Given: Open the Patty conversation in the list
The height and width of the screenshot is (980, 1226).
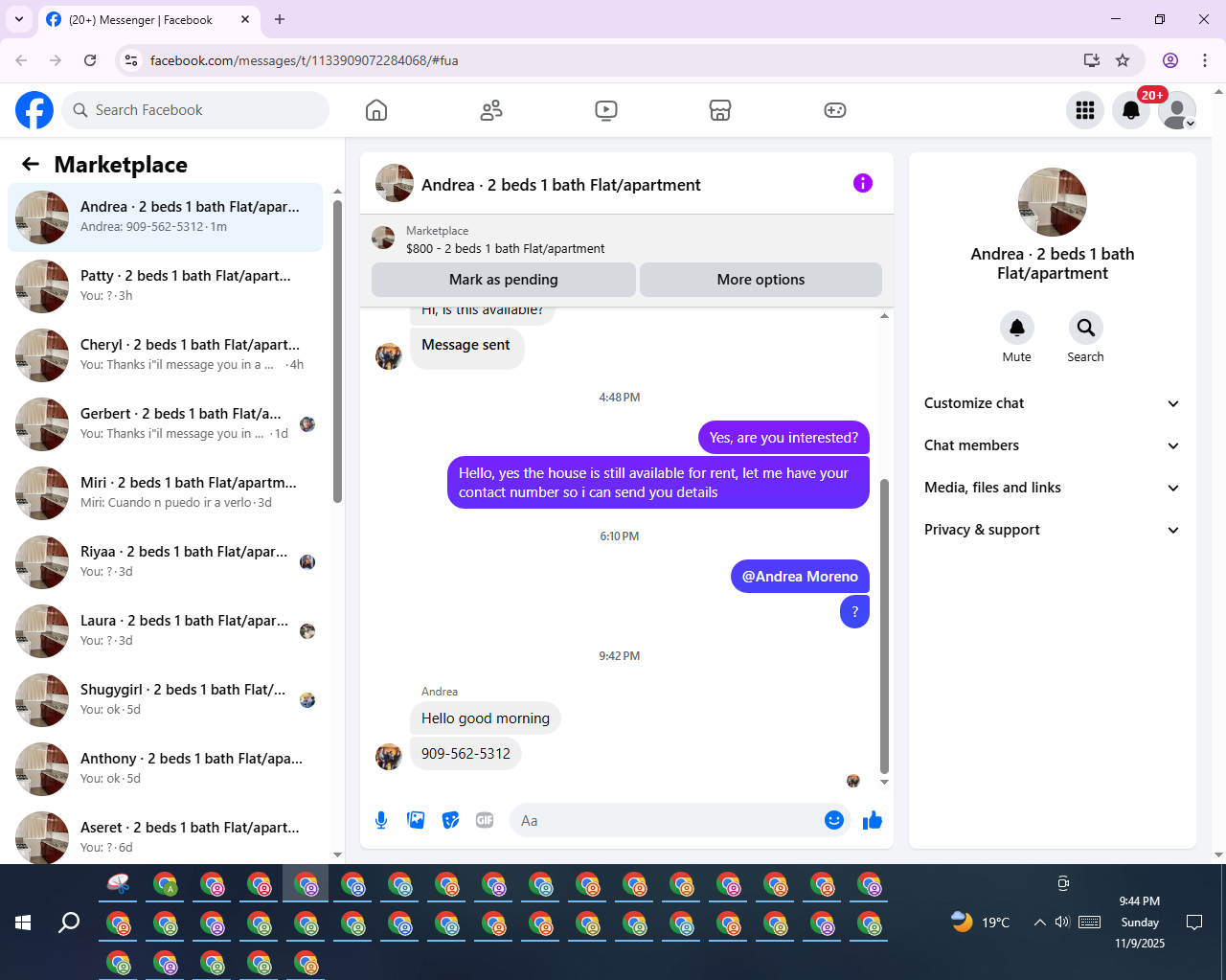Looking at the screenshot, I should (165, 286).
